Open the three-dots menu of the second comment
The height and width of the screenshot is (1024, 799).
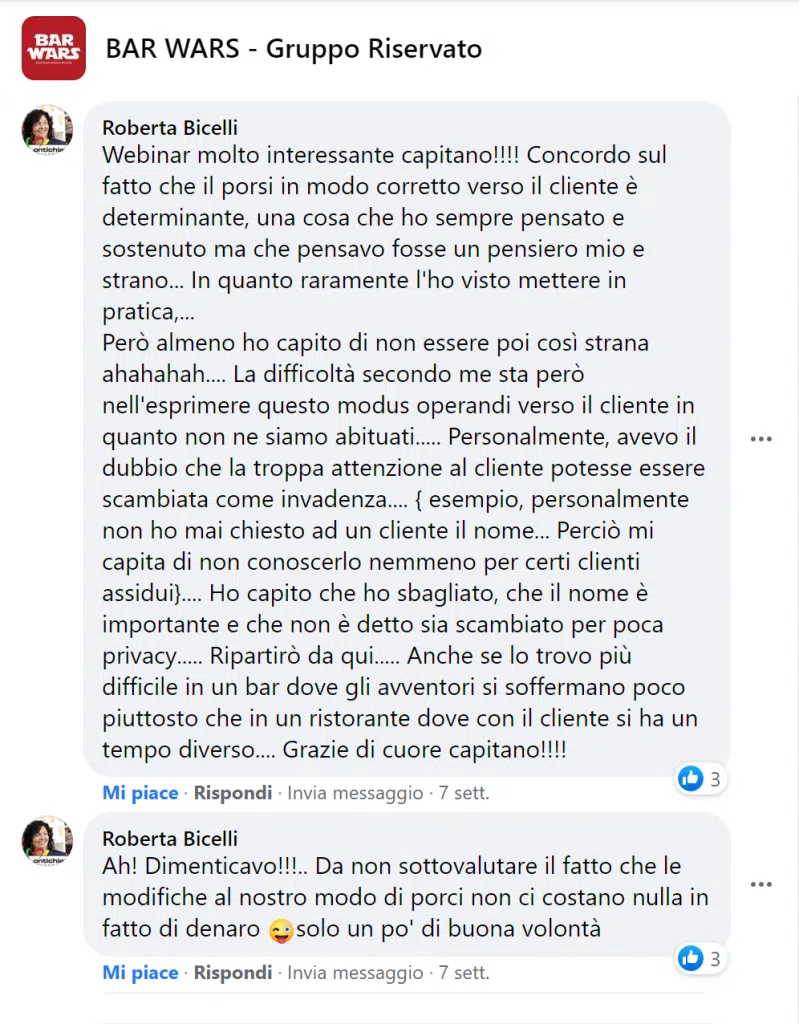coord(761,884)
